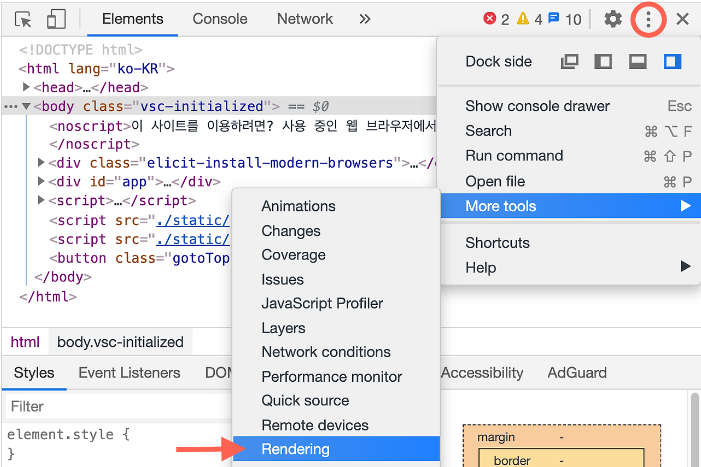This screenshot has height=467, width=701.
Task: Click the blue issues count badge
Action: tap(564, 19)
